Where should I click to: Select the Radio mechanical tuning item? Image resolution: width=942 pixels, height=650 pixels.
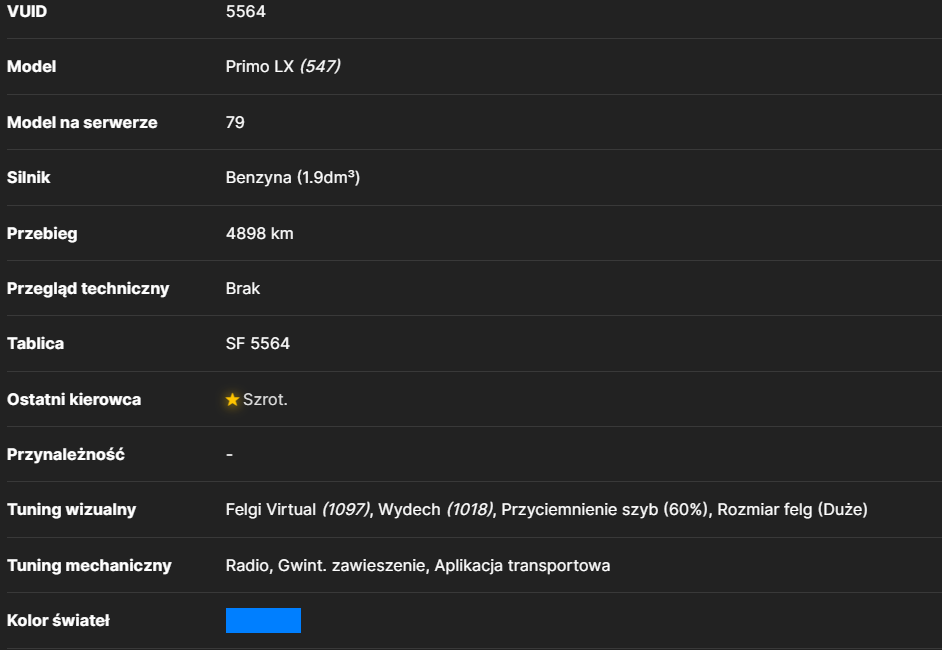pyautogui.click(x=248, y=565)
